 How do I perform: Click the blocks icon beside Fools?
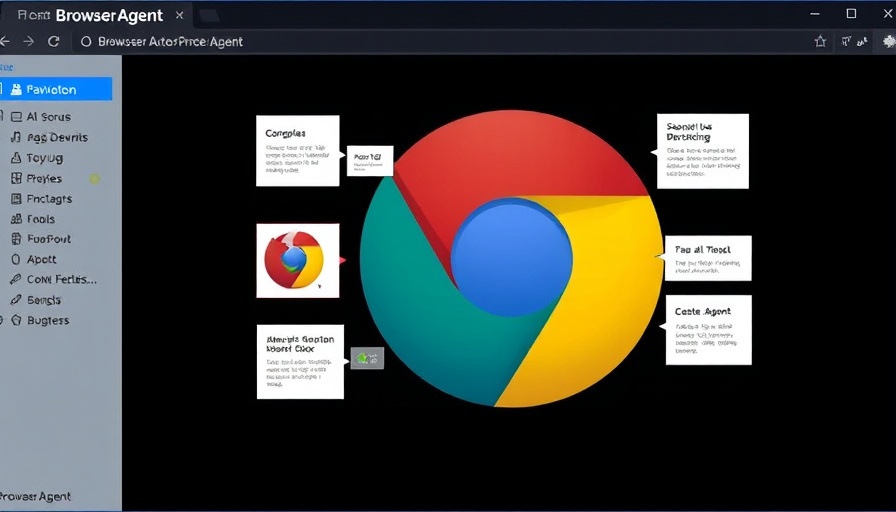pos(16,219)
